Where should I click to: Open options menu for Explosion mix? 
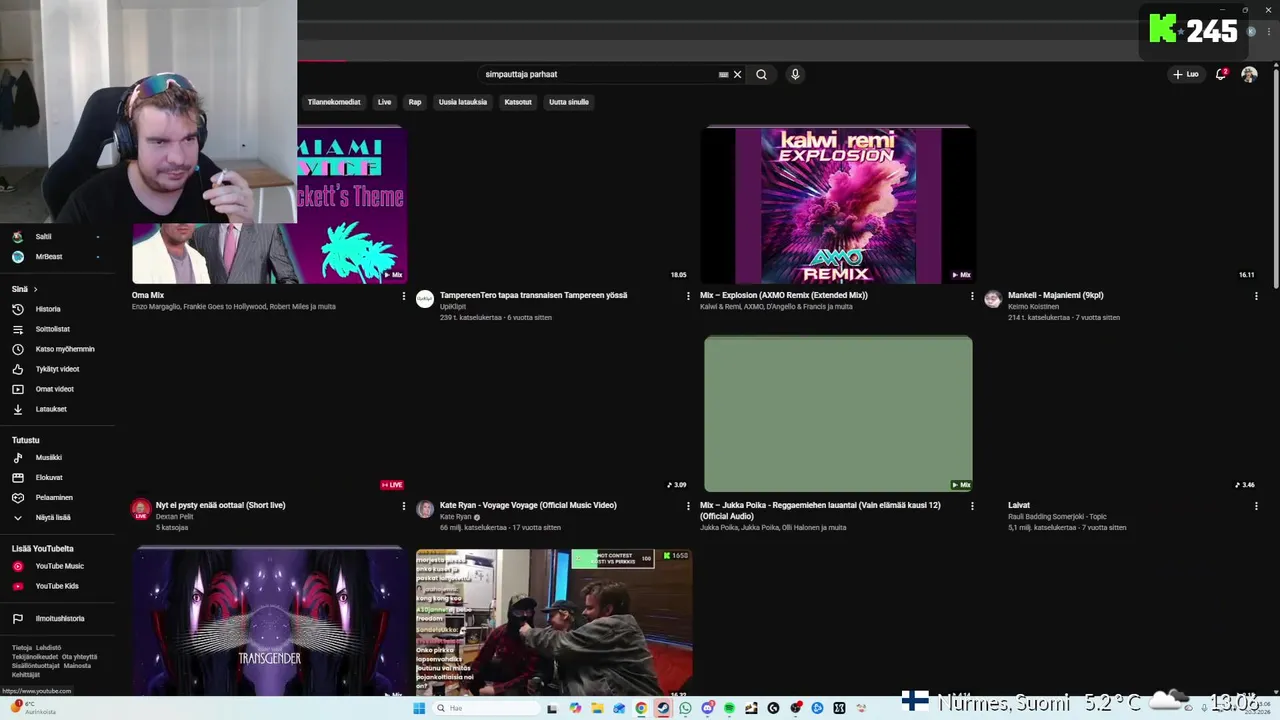pos(972,296)
